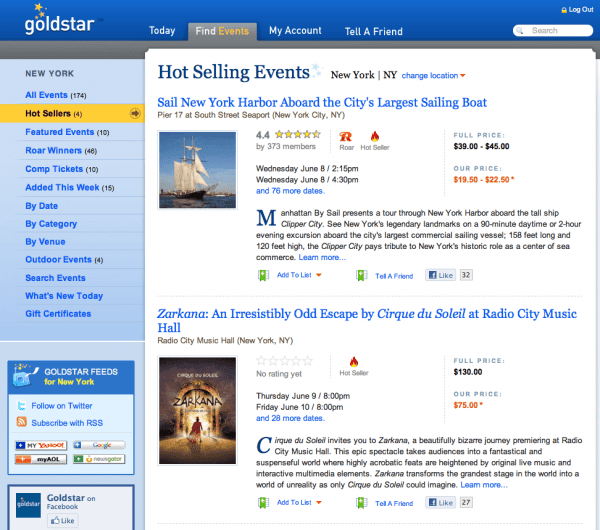600x530 pixels.
Task: Open the Today tab
Action: (x=162, y=31)
